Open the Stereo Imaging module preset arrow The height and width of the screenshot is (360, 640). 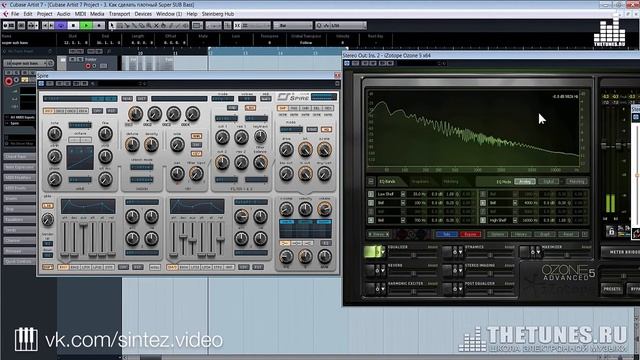460,270
